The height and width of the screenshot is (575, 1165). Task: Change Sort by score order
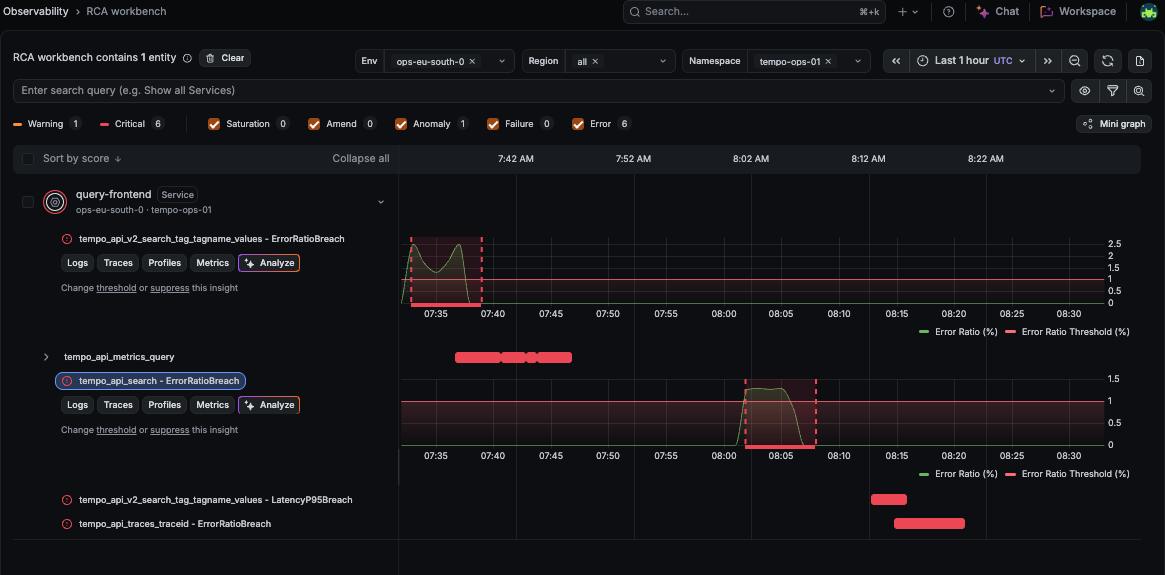pyautogui.click(x=82, y=159)
